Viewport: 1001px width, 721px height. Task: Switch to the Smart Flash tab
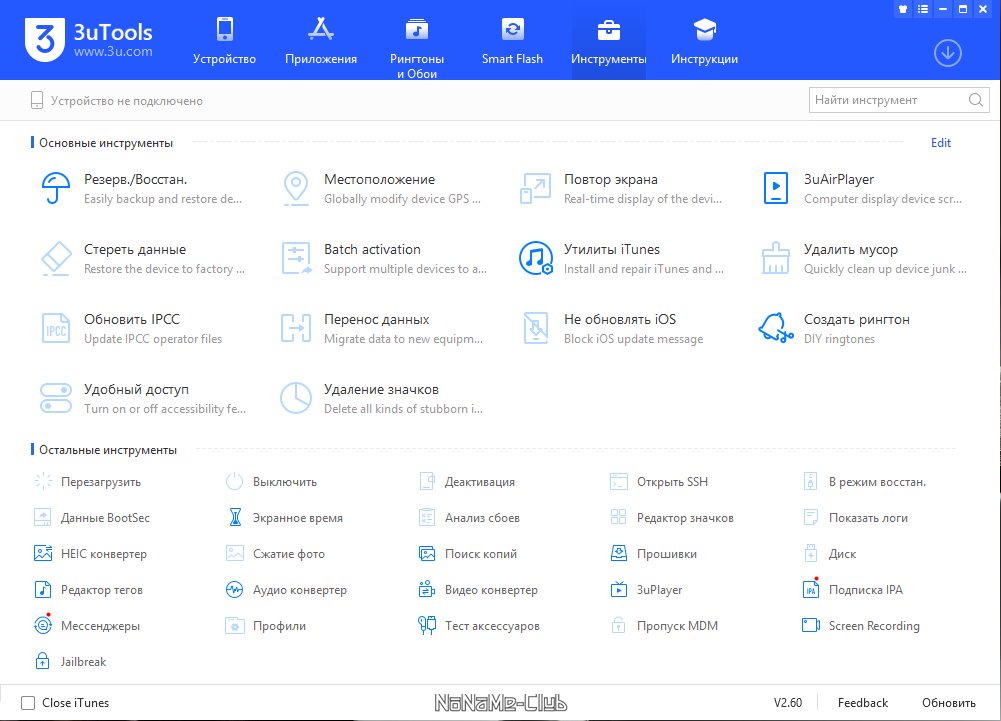point(512,41)
